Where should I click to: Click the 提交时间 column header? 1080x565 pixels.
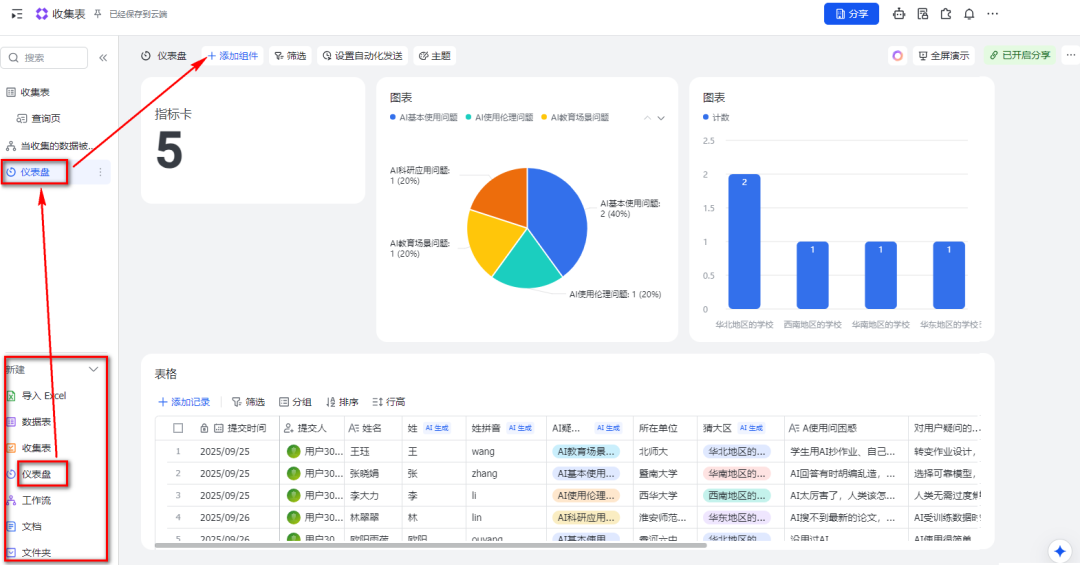[238, 428]
